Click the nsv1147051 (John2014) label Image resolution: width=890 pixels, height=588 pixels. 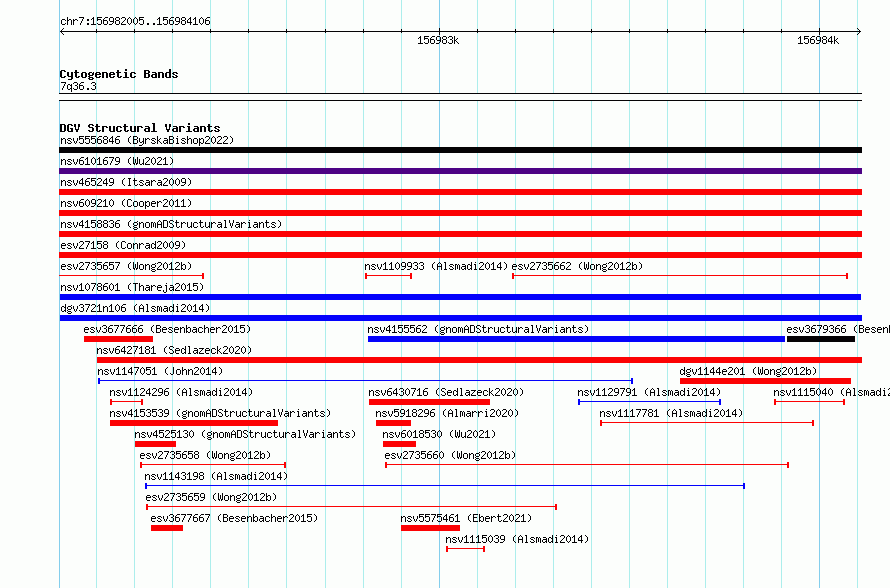click(x=160, y=371)
